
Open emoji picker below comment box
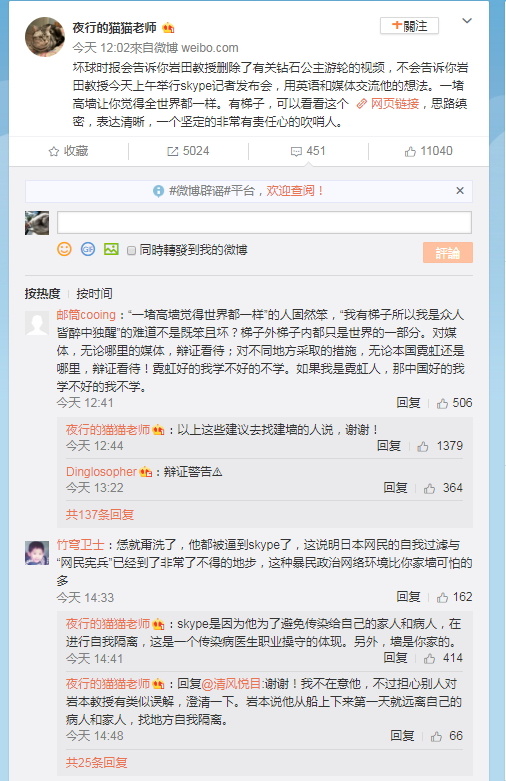pyautogui.click(x=64, y=249)
